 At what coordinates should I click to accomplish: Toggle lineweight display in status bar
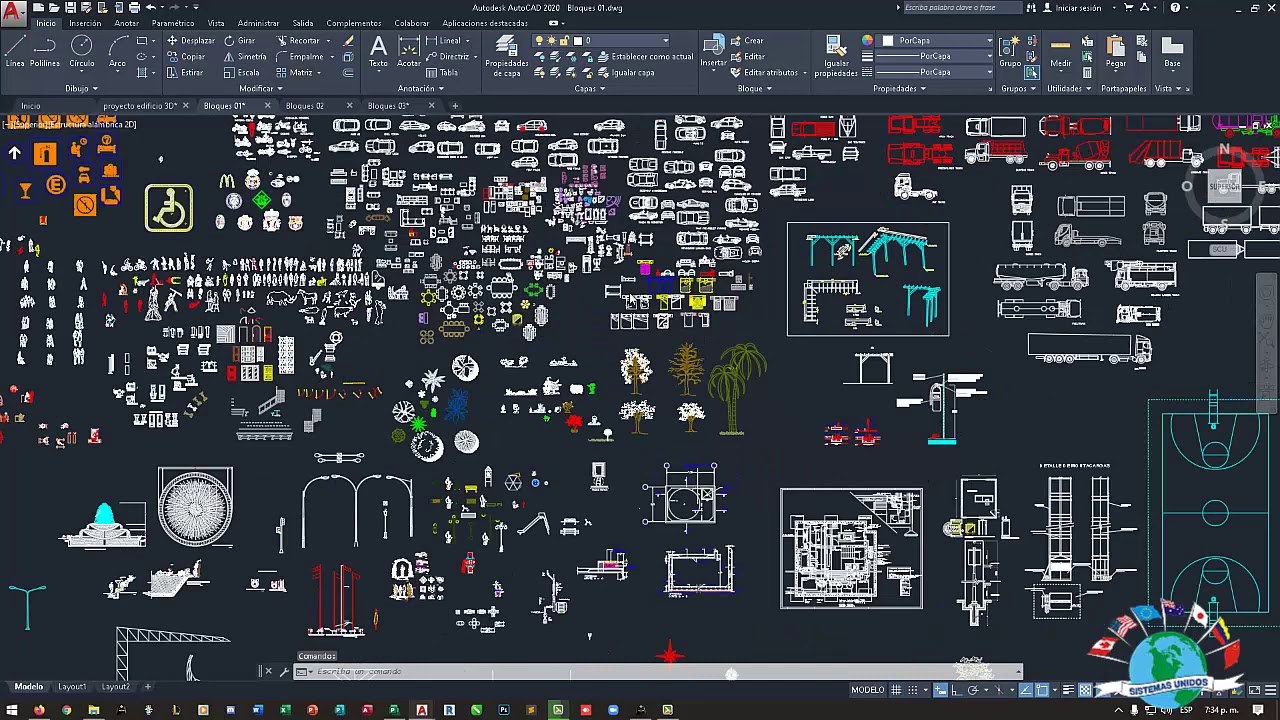[x=1068, y=690]
